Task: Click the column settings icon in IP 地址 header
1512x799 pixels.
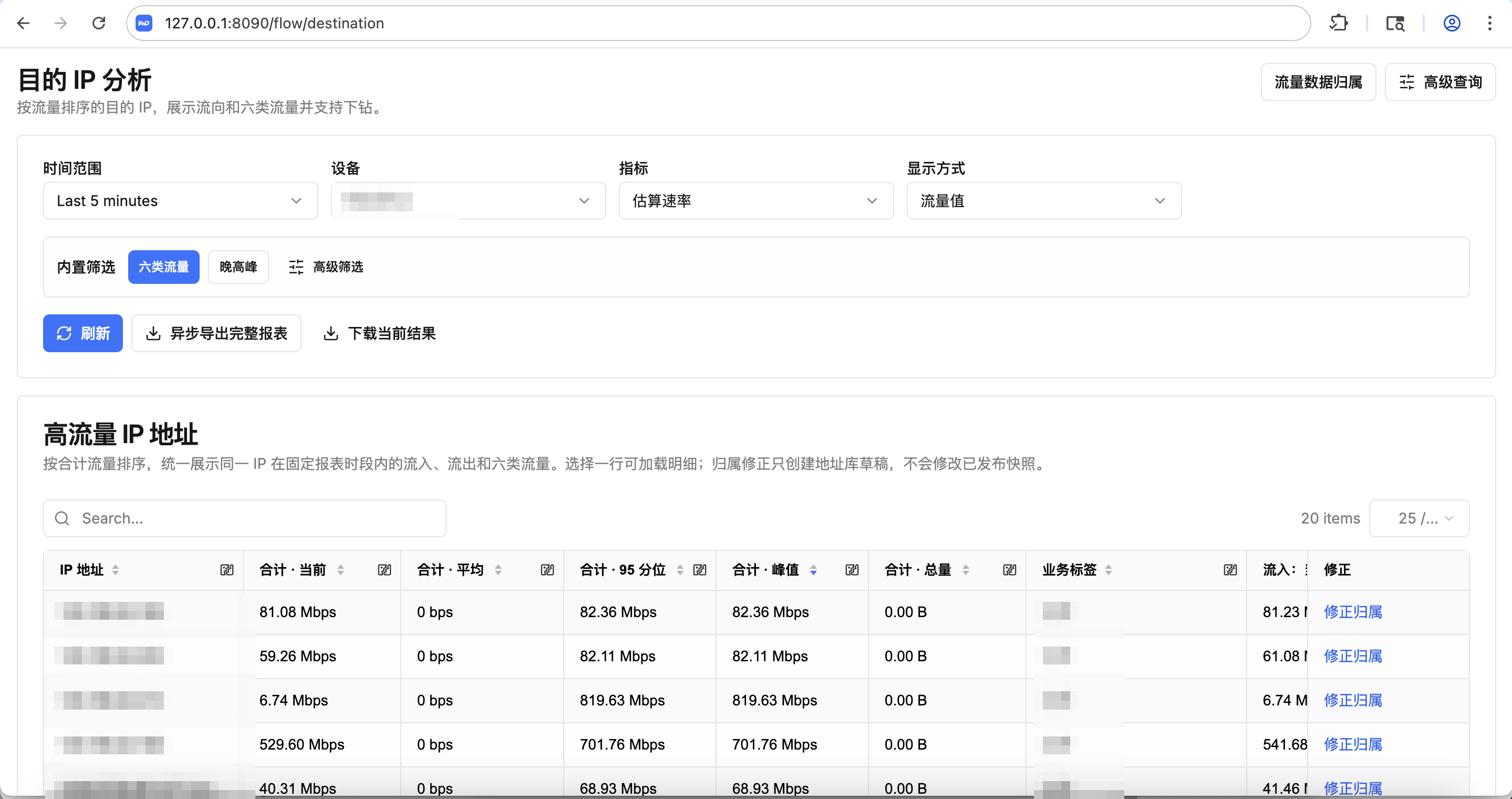Action: pyautogui.click(x=226, y=570)
